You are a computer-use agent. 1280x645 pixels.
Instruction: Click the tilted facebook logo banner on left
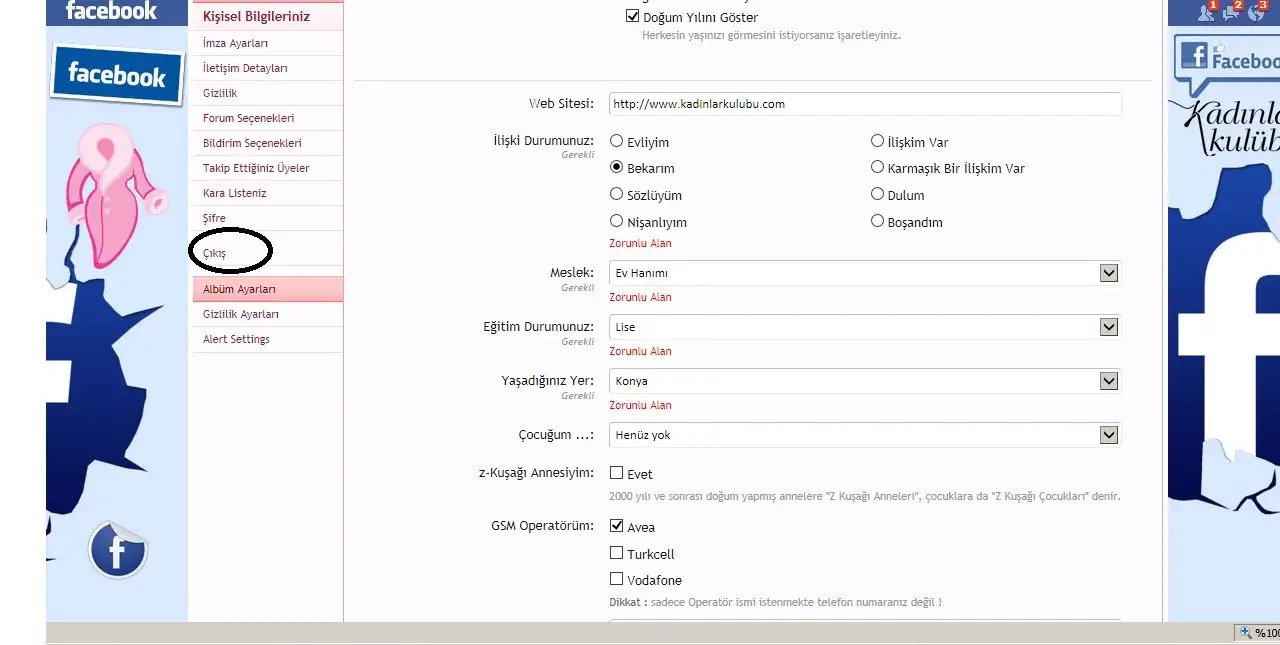[117, 75]
